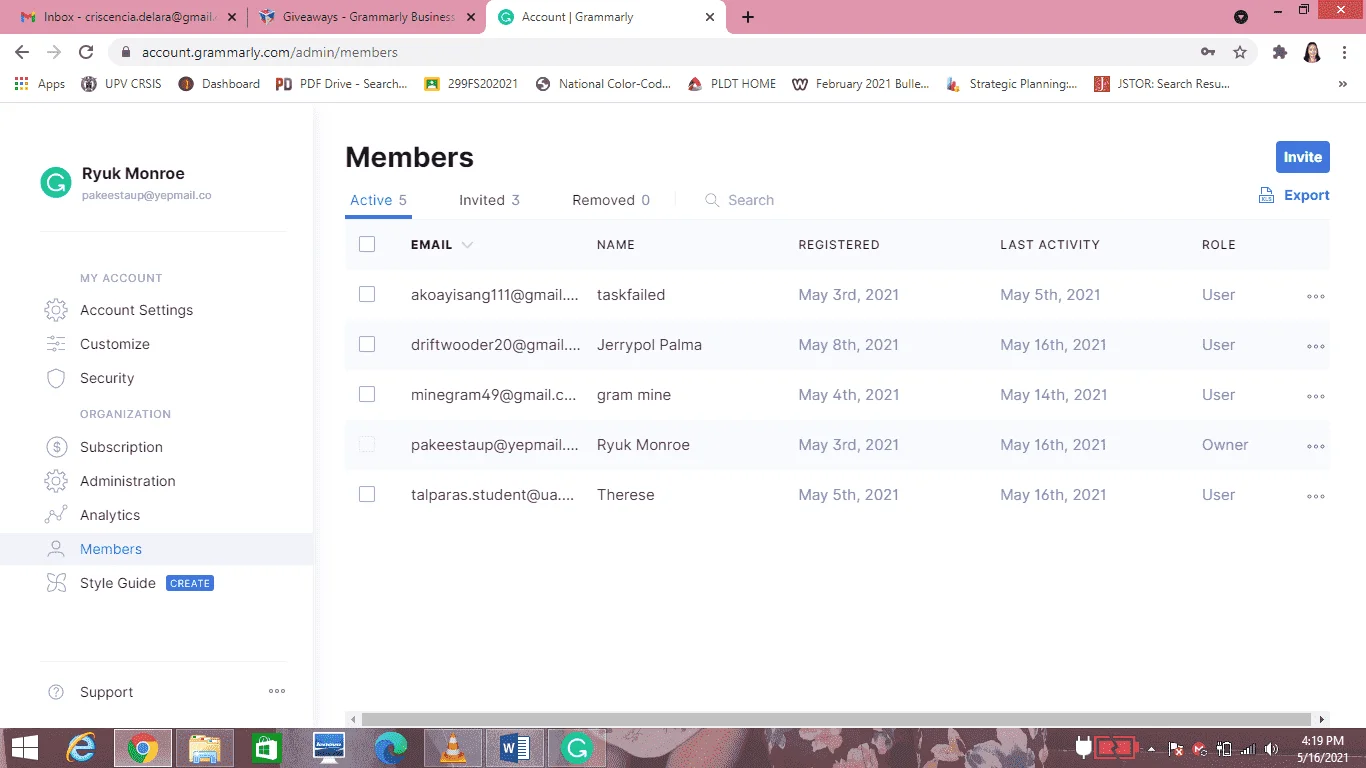Switch to the Invited members tab
The image size is (1366, 768).
pos(489,200)
